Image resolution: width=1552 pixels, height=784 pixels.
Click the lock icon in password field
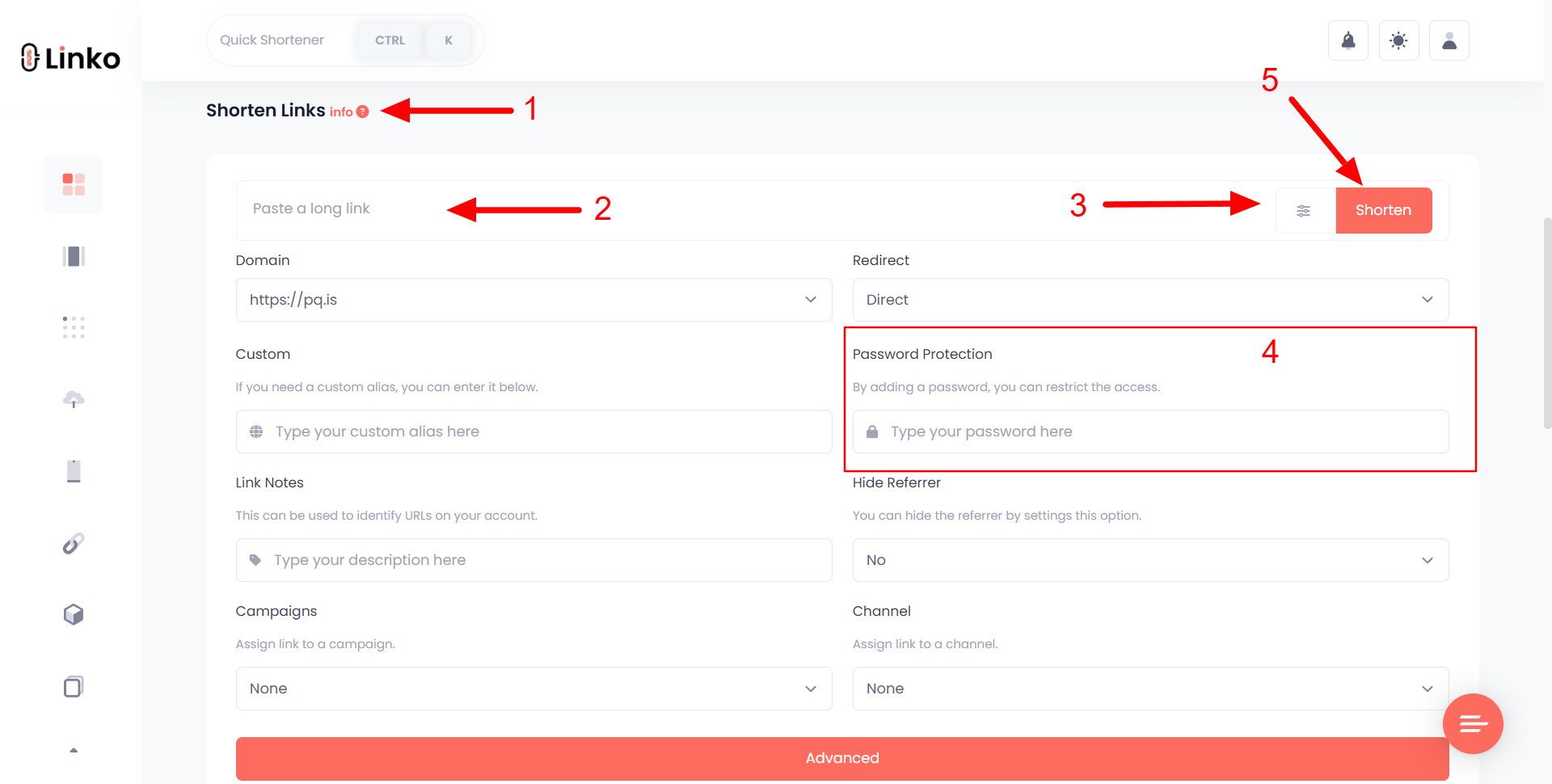pos(872,432)
